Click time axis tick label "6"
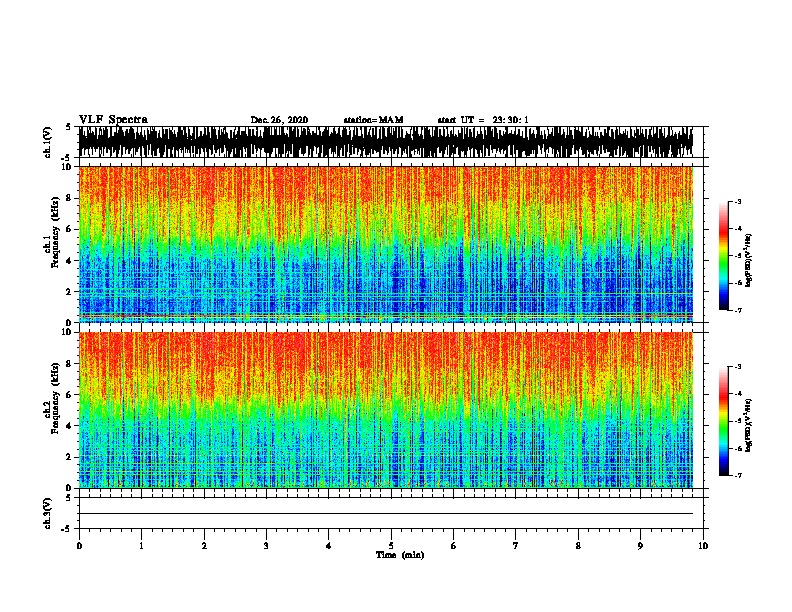Image resolution: width=792 pixels, height=612 pixels. tap(454, 546)
